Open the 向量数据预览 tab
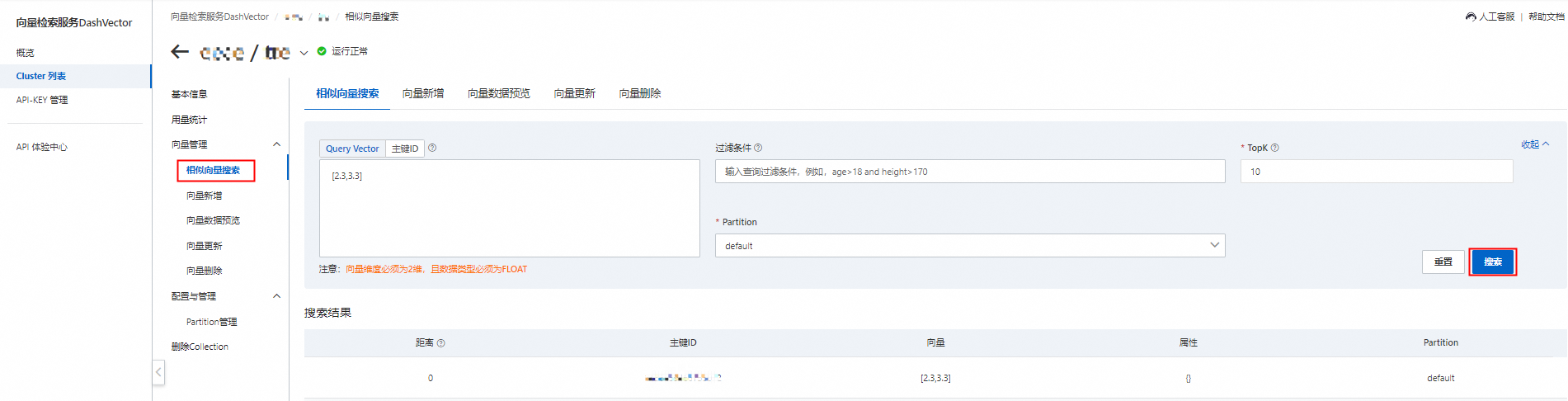This screenshot has height=401, width=1568. point(498,93)
